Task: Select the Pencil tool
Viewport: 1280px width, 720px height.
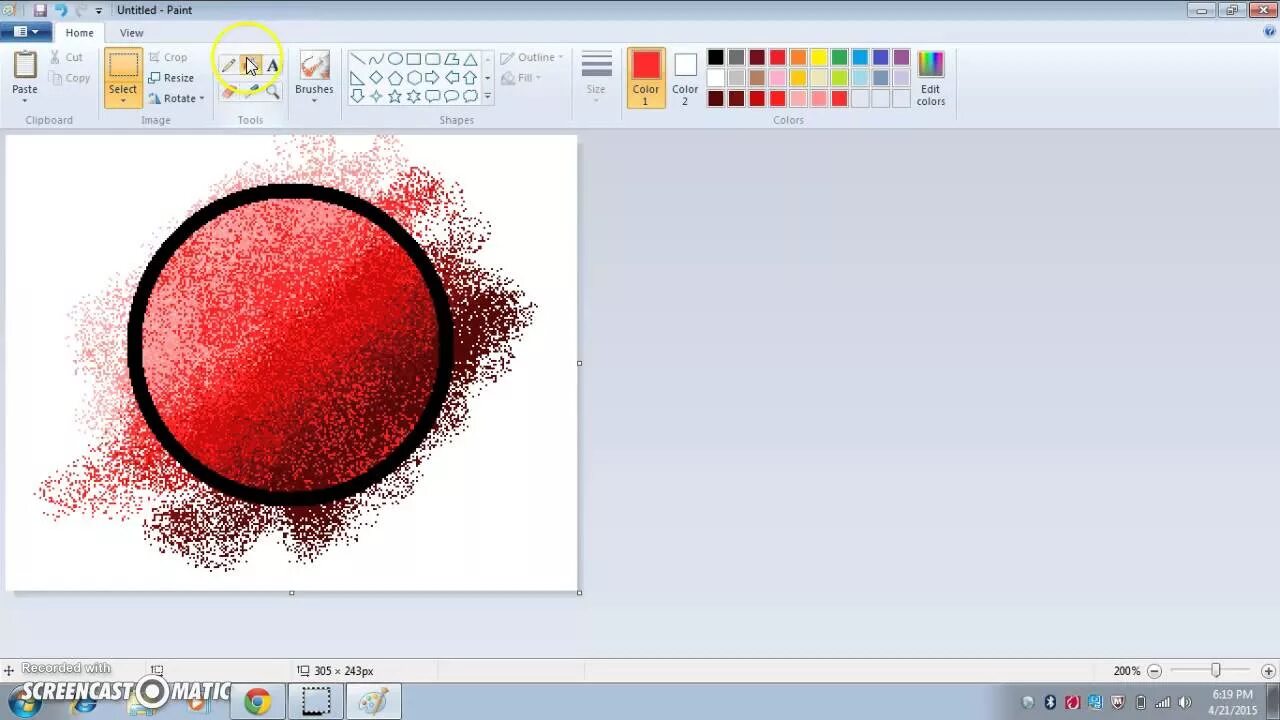Action: coord(229,66)
